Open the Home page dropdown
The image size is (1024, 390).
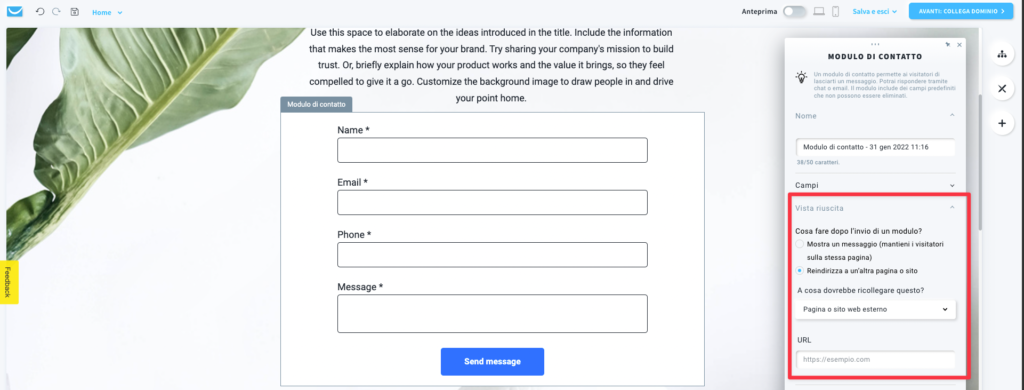tap(107, 12)
